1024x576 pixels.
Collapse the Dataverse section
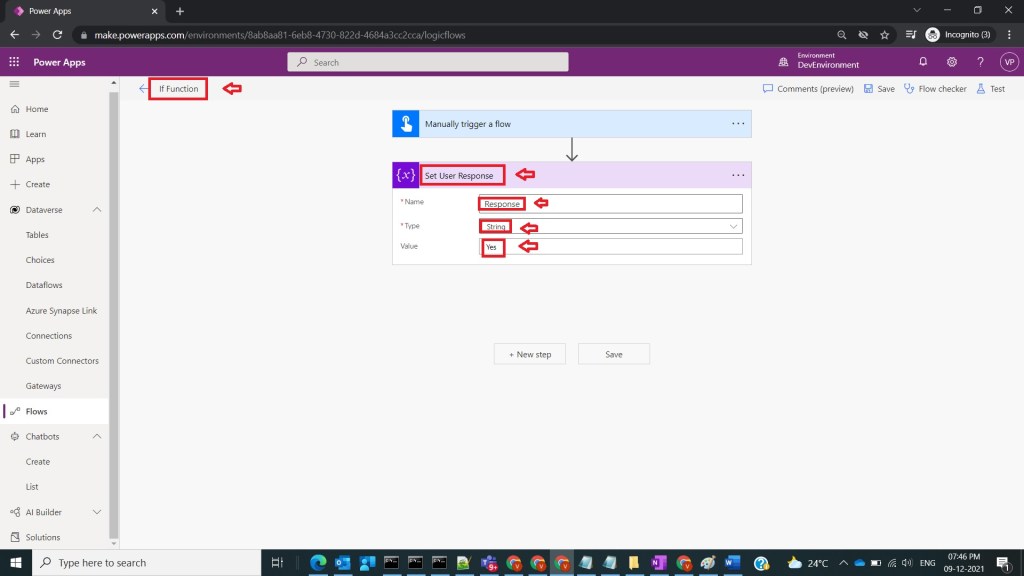pyautogui.click(x=97, y=210)
